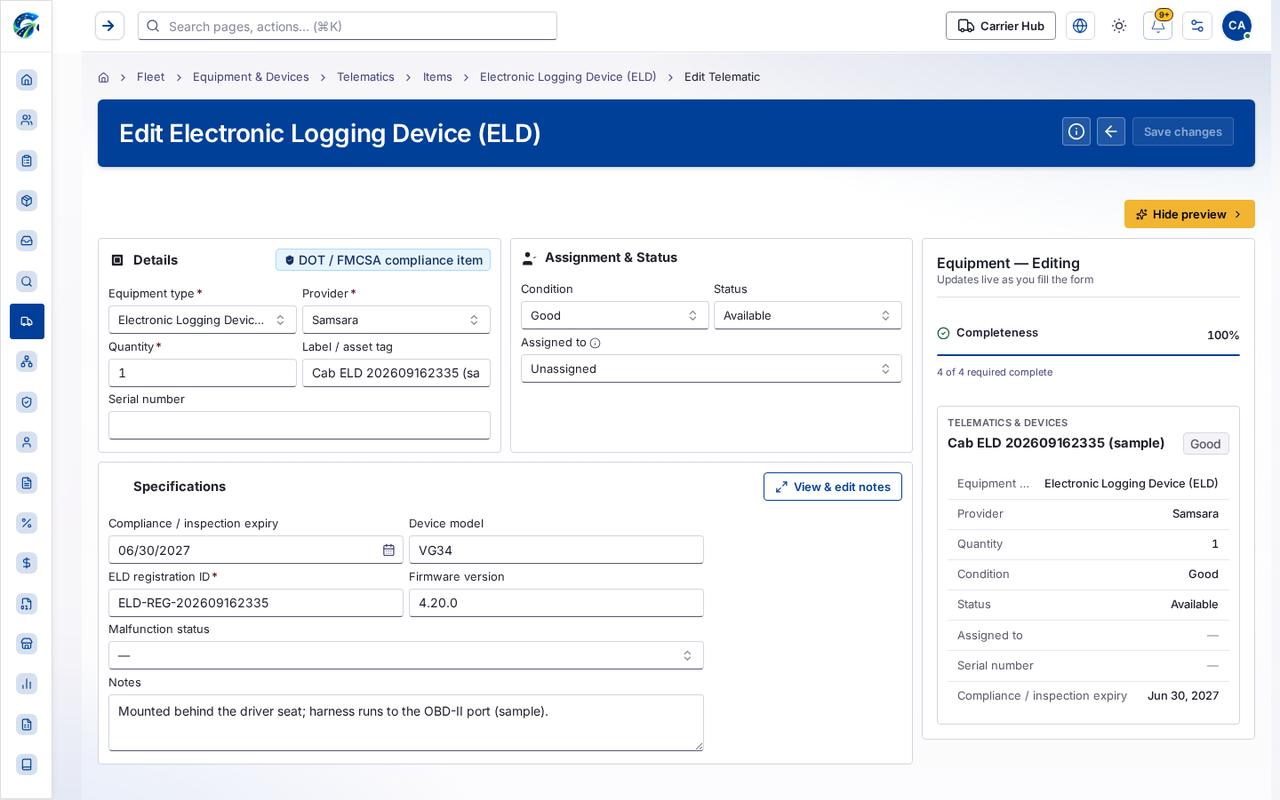Open the calendar picker for compliance expiry
Viewport: 1280px width, 800px height.
(389, 550)
